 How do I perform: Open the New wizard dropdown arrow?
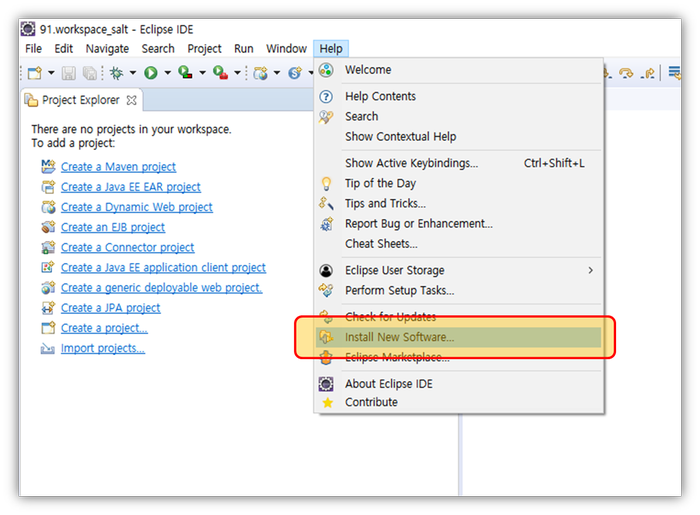[x=51, y=73]
